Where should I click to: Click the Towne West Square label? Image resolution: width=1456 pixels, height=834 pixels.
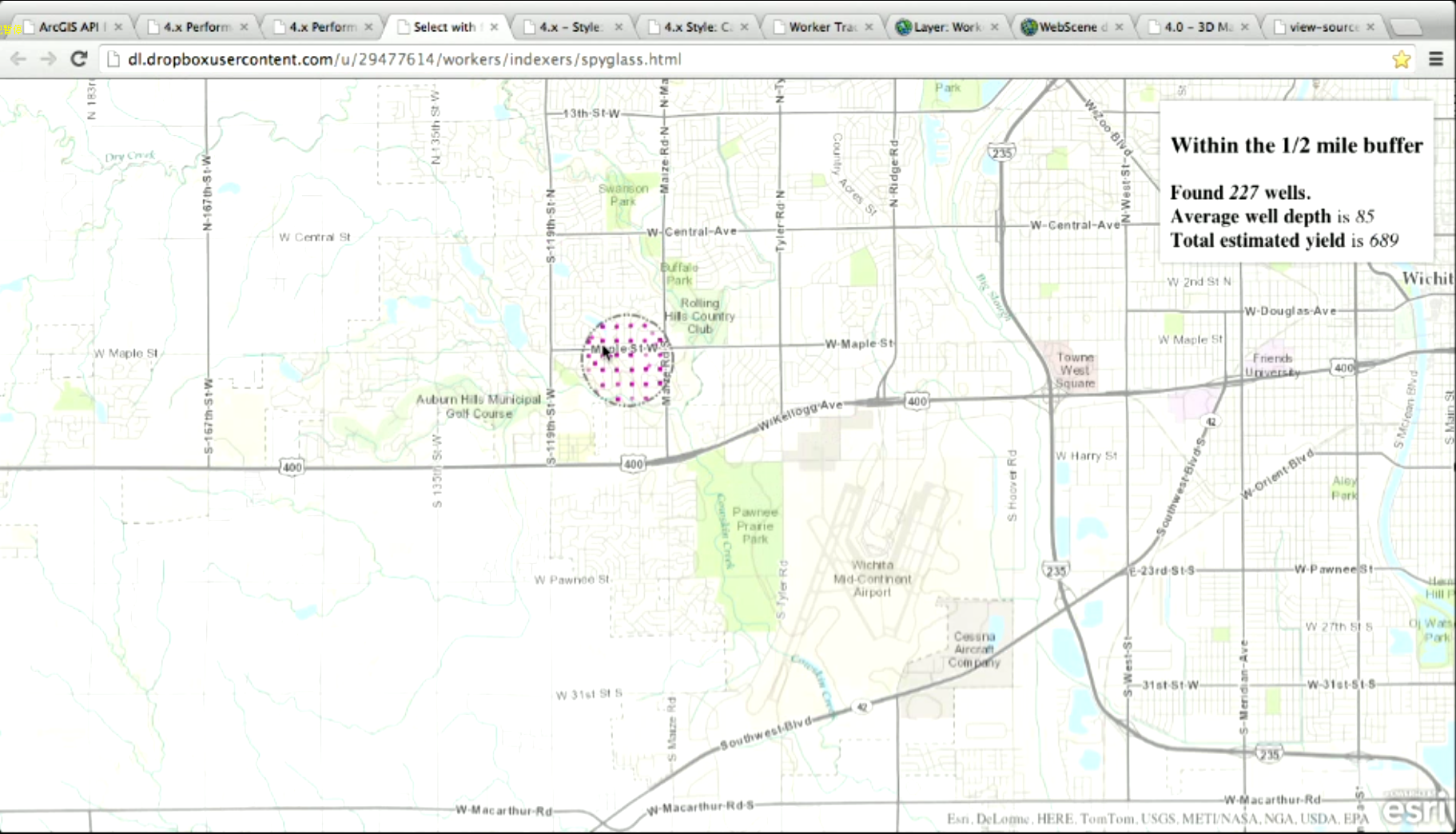[1075, 370]
